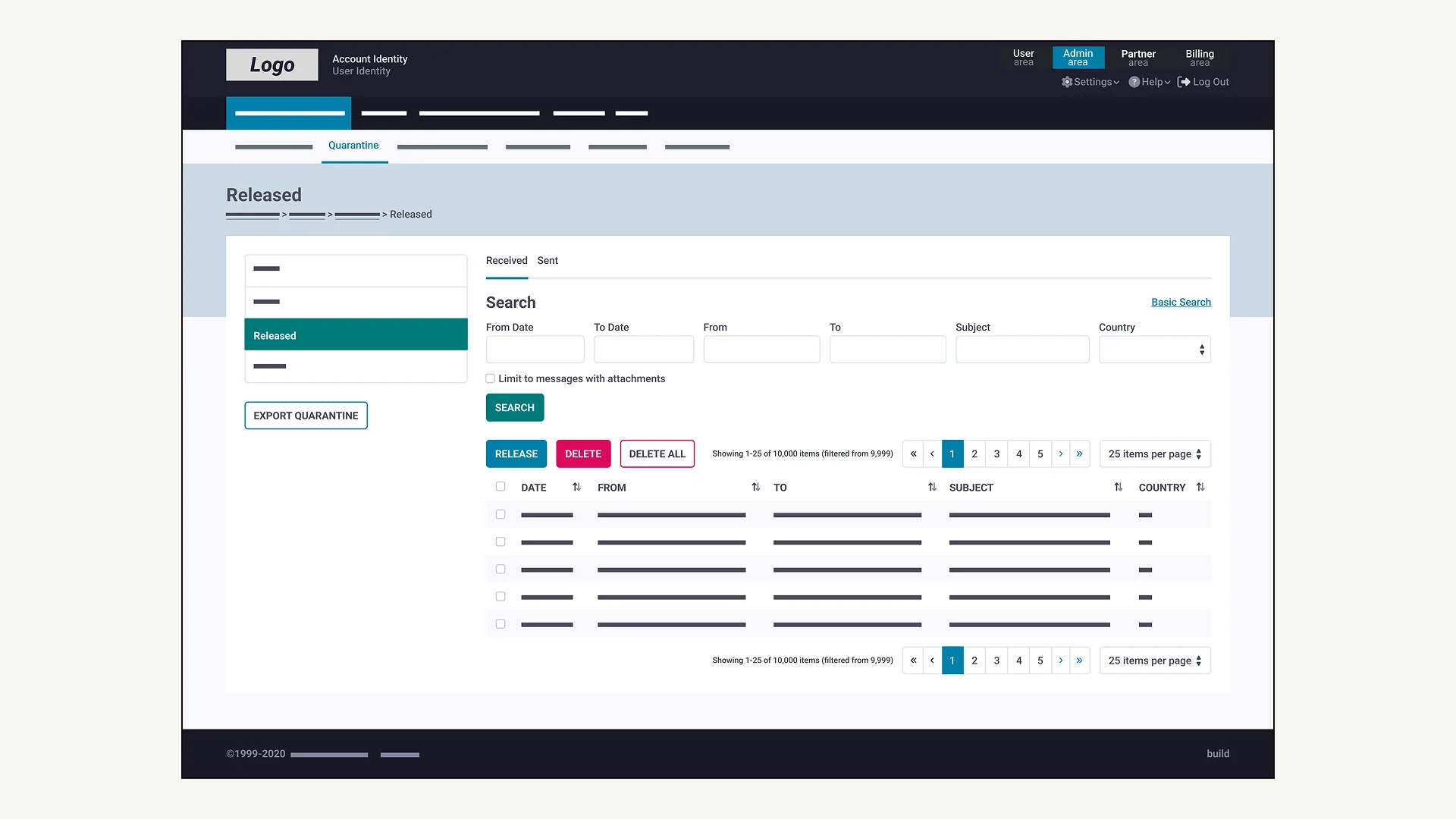Sort table by FROM column arrows
The height and width of the screenshot is (819, 1456).
coord(755,487)
